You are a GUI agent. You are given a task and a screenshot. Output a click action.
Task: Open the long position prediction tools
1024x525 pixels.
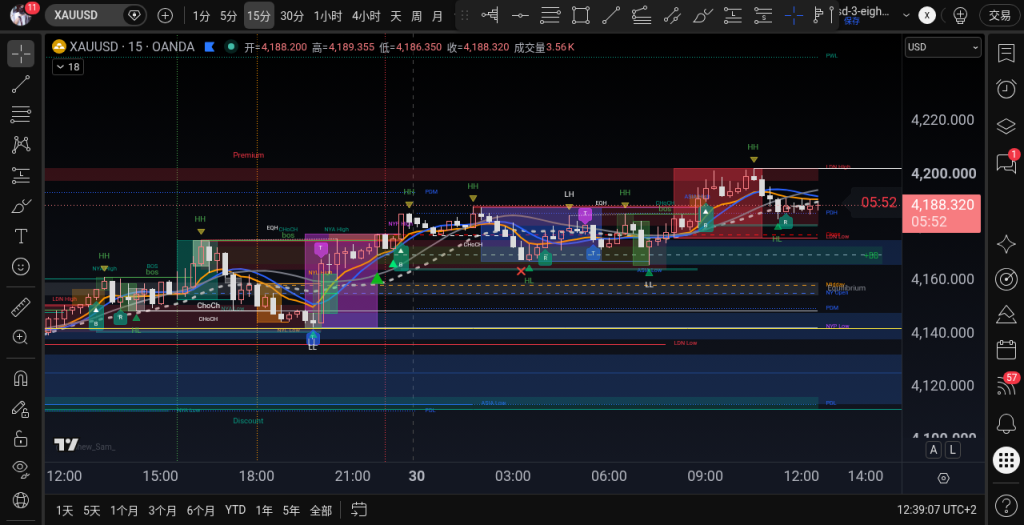pos(21,175)
